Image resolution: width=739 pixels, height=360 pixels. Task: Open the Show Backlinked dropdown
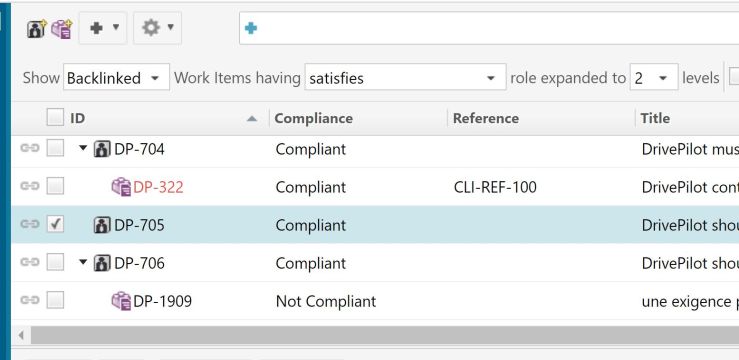116,77
